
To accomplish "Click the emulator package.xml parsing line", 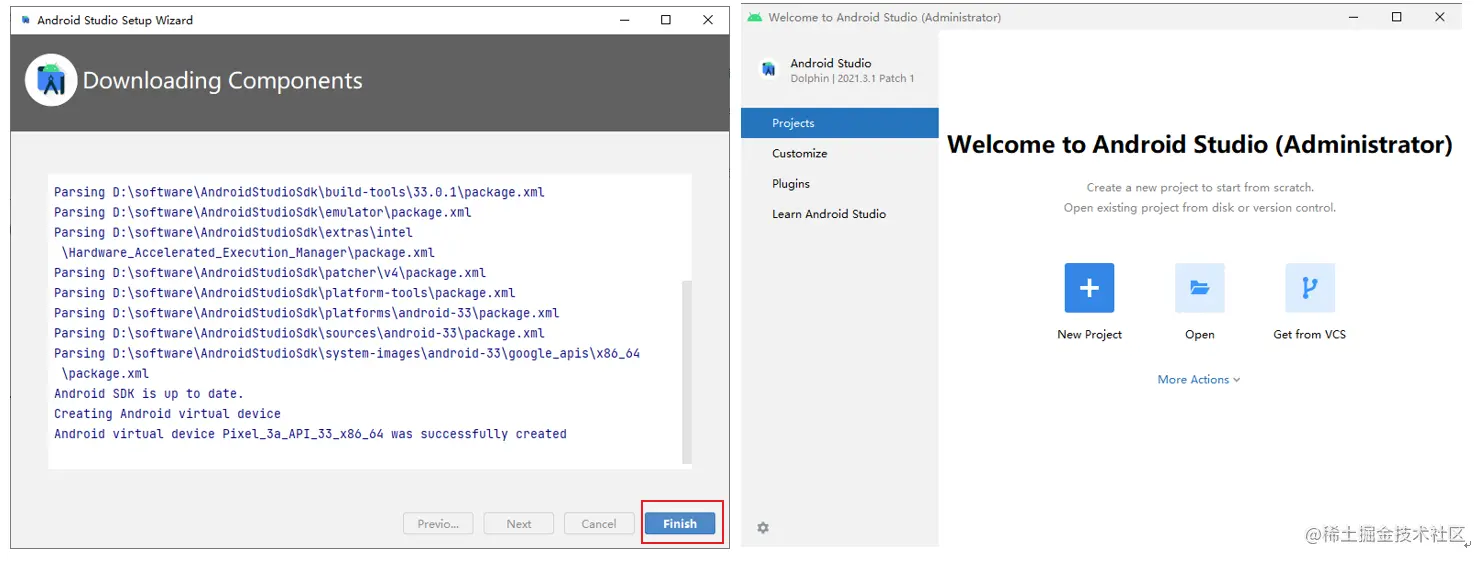I will 262,212.
